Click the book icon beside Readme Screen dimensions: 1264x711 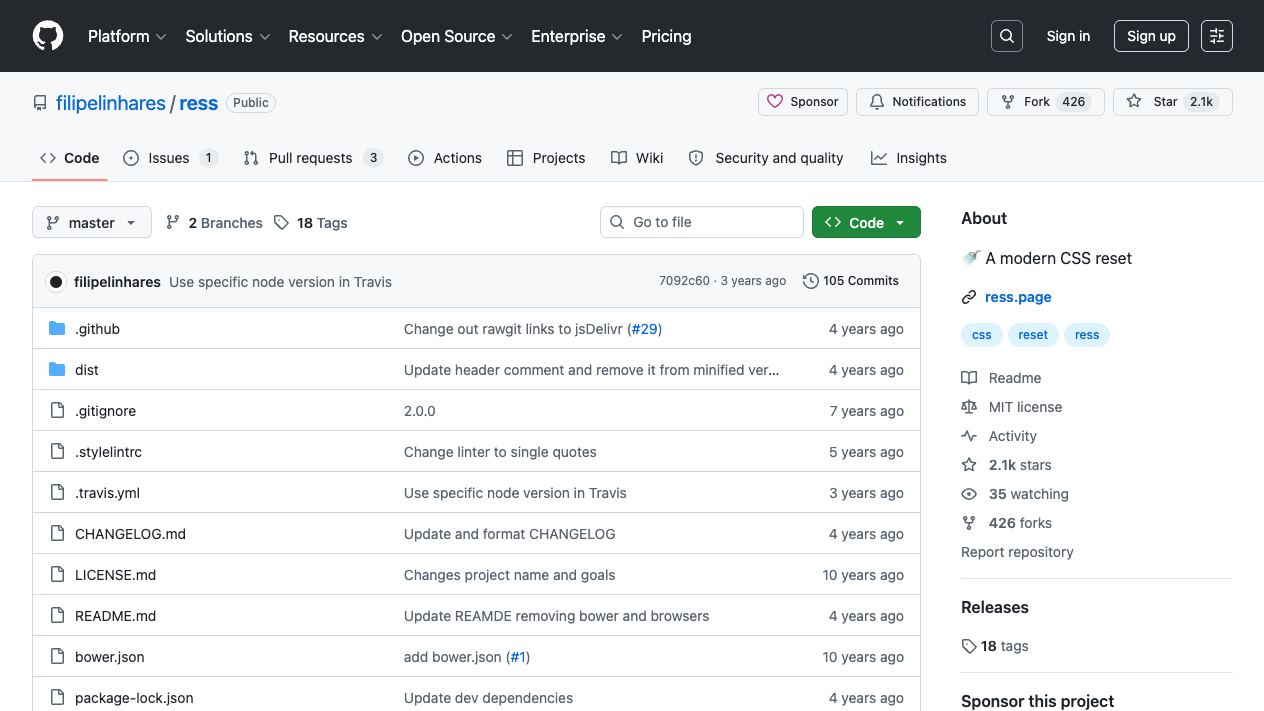pyautogui.click(x=969, y=378)
